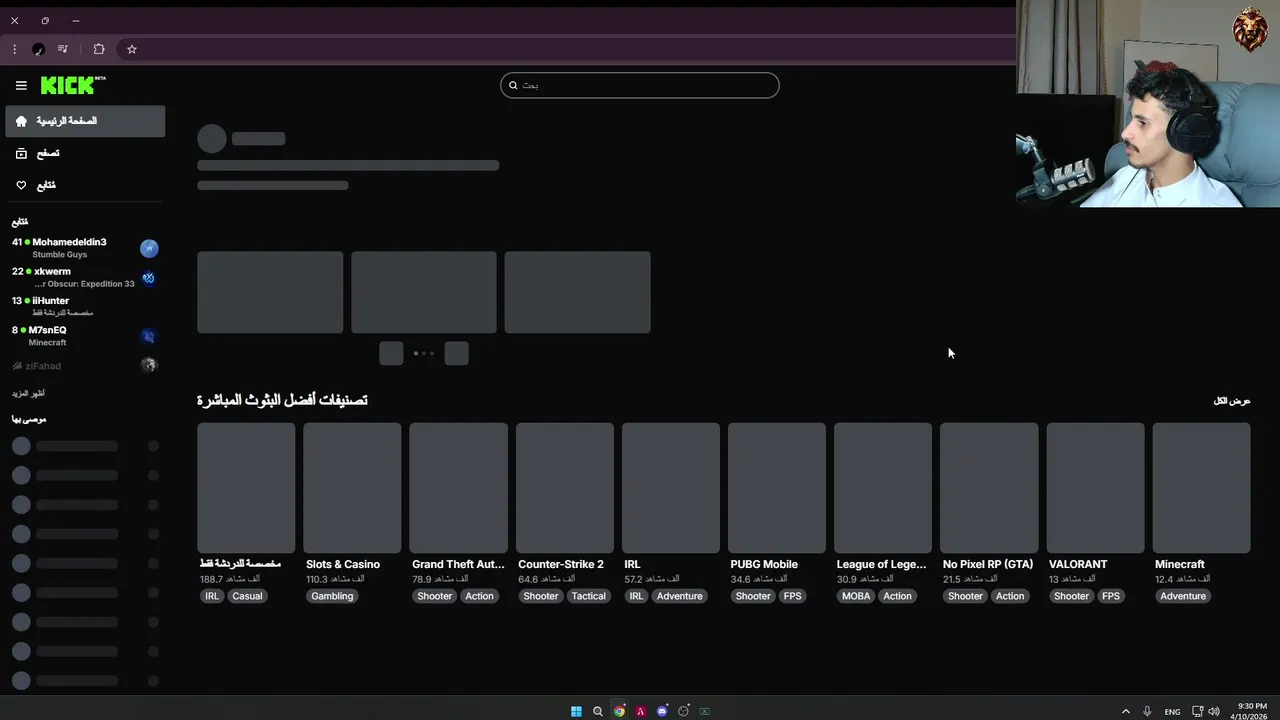Open the Browse sidebar item

point(85,153)
